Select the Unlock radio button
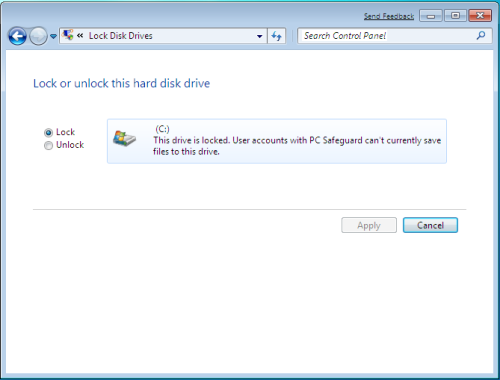This screenshot has width=500, height=380. tap(48, 146)
